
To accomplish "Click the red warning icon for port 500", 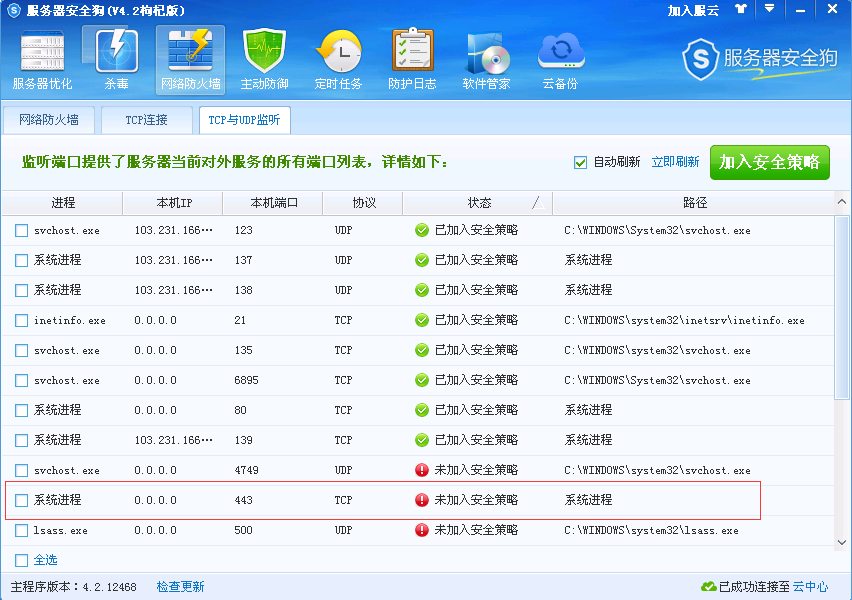I will 422,530.
